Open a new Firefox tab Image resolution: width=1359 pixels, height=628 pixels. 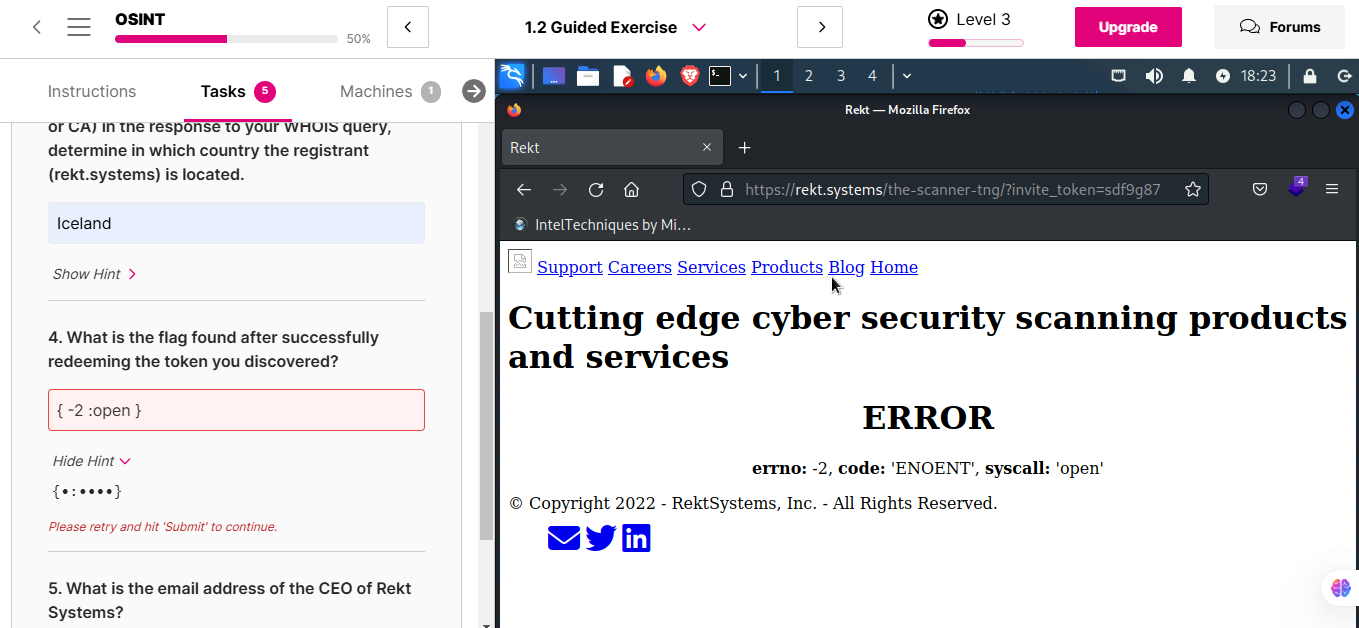[744, 148]
